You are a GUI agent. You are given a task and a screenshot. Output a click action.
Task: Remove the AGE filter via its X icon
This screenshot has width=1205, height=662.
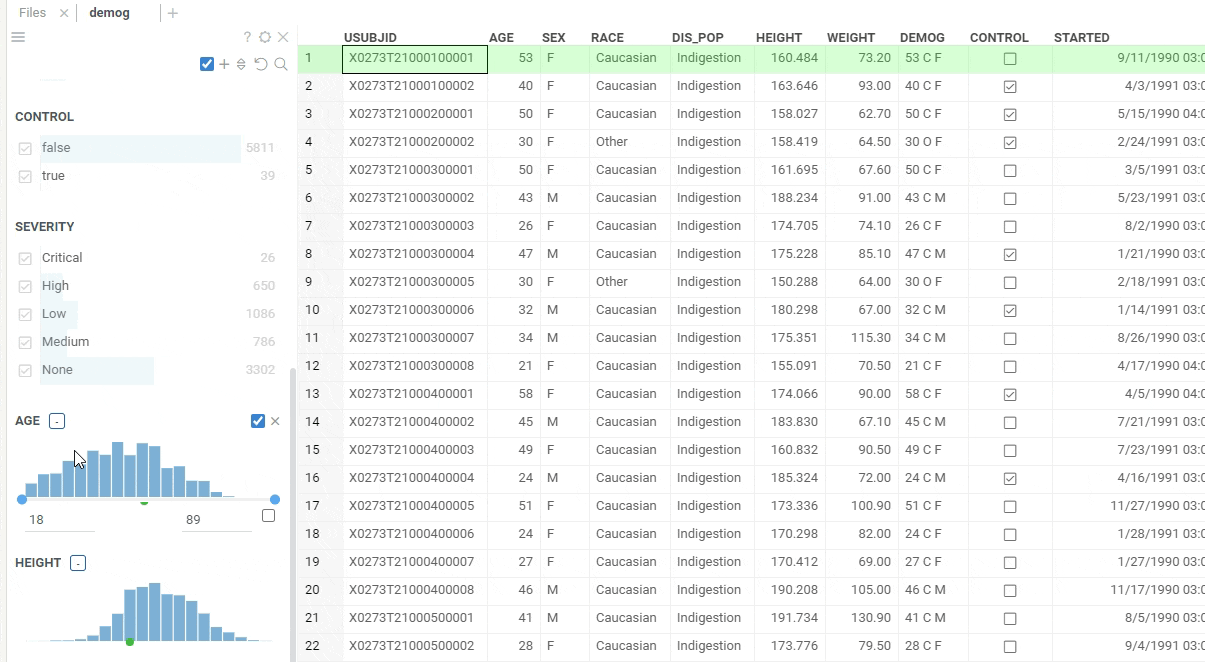(276, 421)
